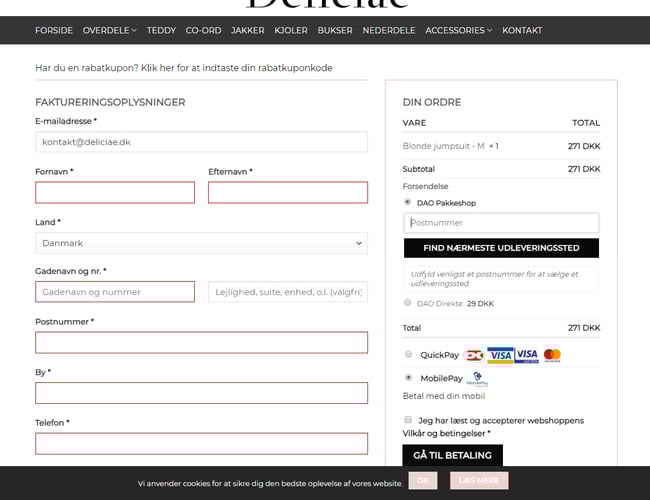Go to the CO-ORD category
The height and width of the screenshot is (500, 650).
203,30
